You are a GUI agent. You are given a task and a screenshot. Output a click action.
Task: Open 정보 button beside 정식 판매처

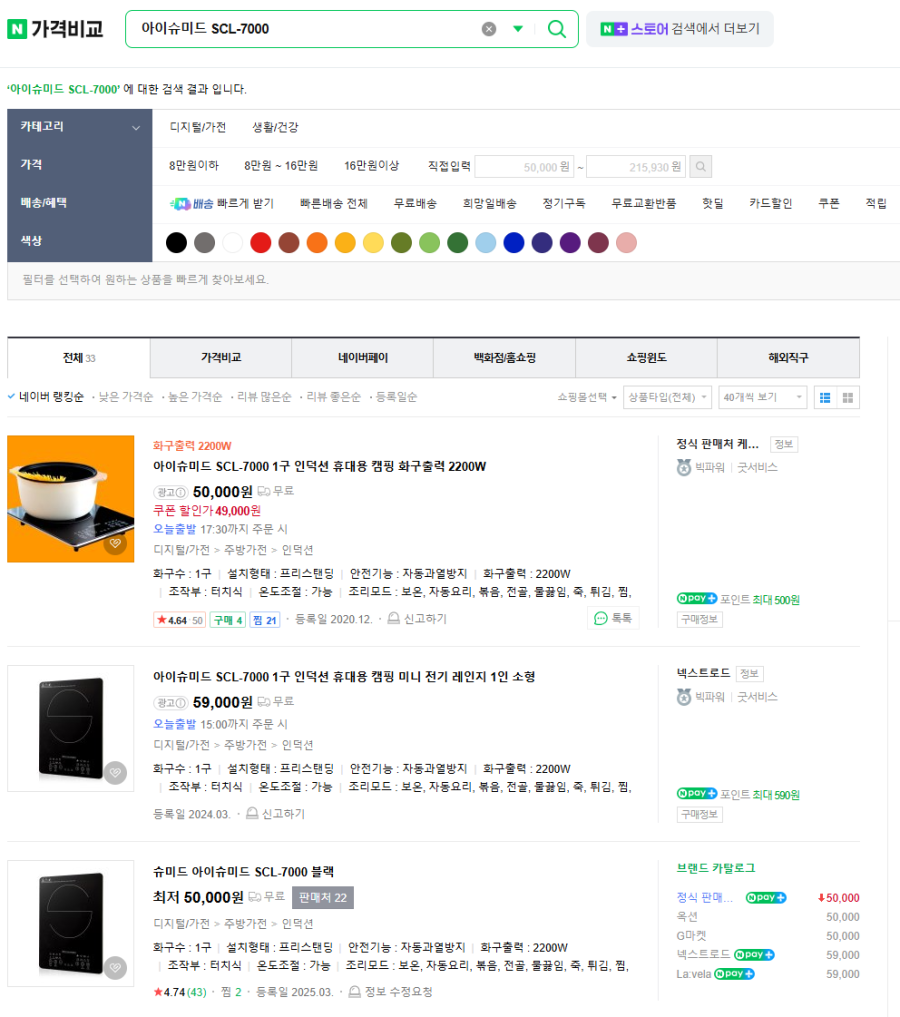(x=784, y=444)
